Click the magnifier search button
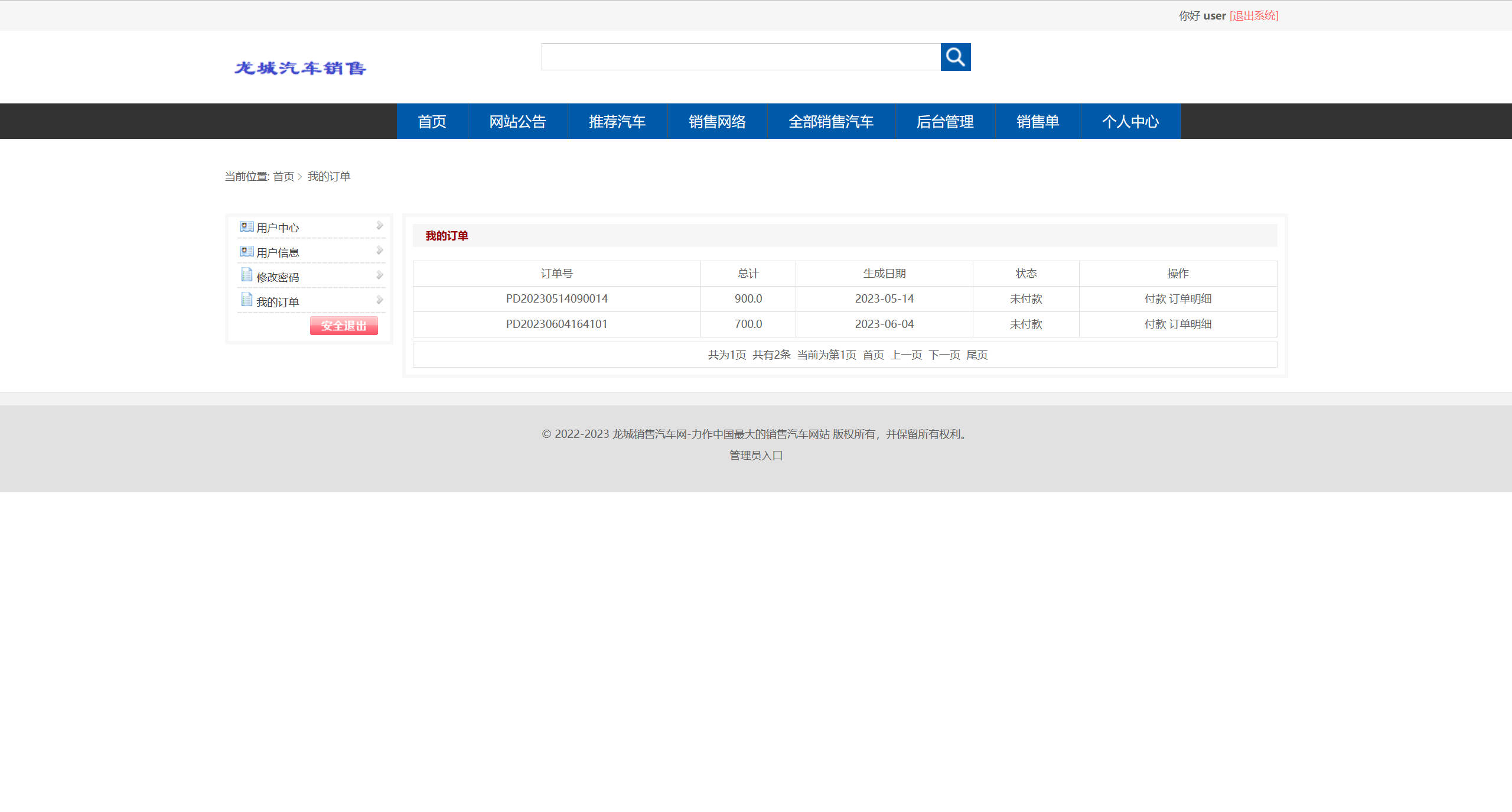 coord(955,57)
